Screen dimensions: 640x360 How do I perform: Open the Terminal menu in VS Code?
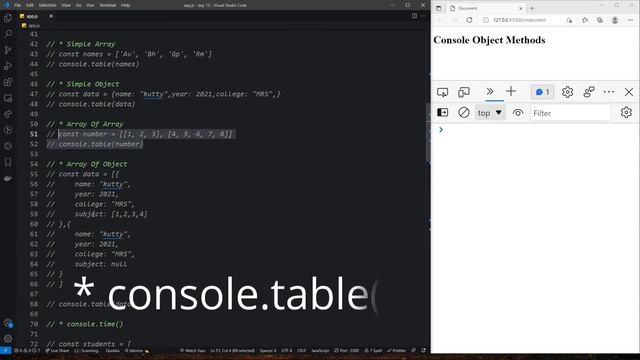[108, 5]
